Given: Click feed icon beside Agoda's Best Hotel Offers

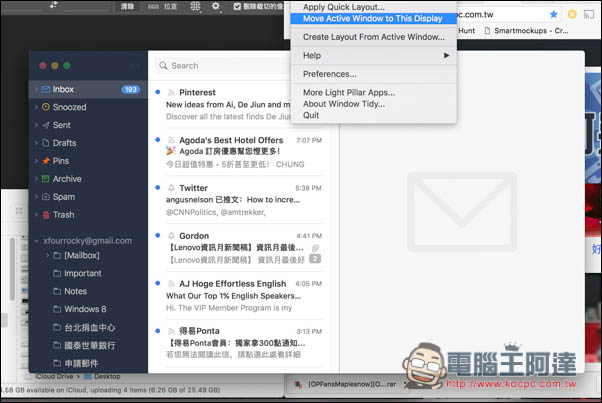Looking at the screenshot, I should pos(171,140).
